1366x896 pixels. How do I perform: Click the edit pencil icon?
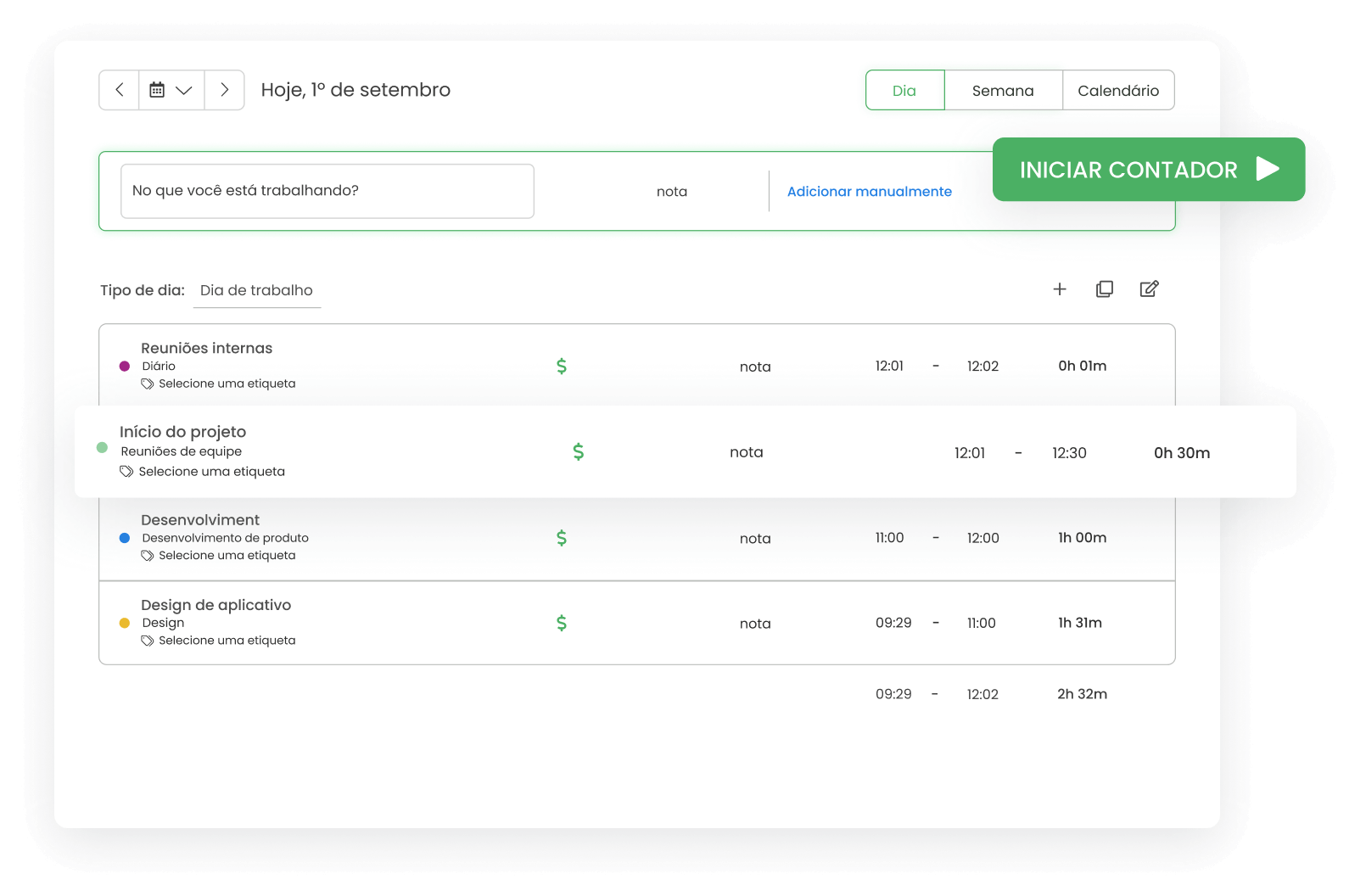tap(1149, 289)
